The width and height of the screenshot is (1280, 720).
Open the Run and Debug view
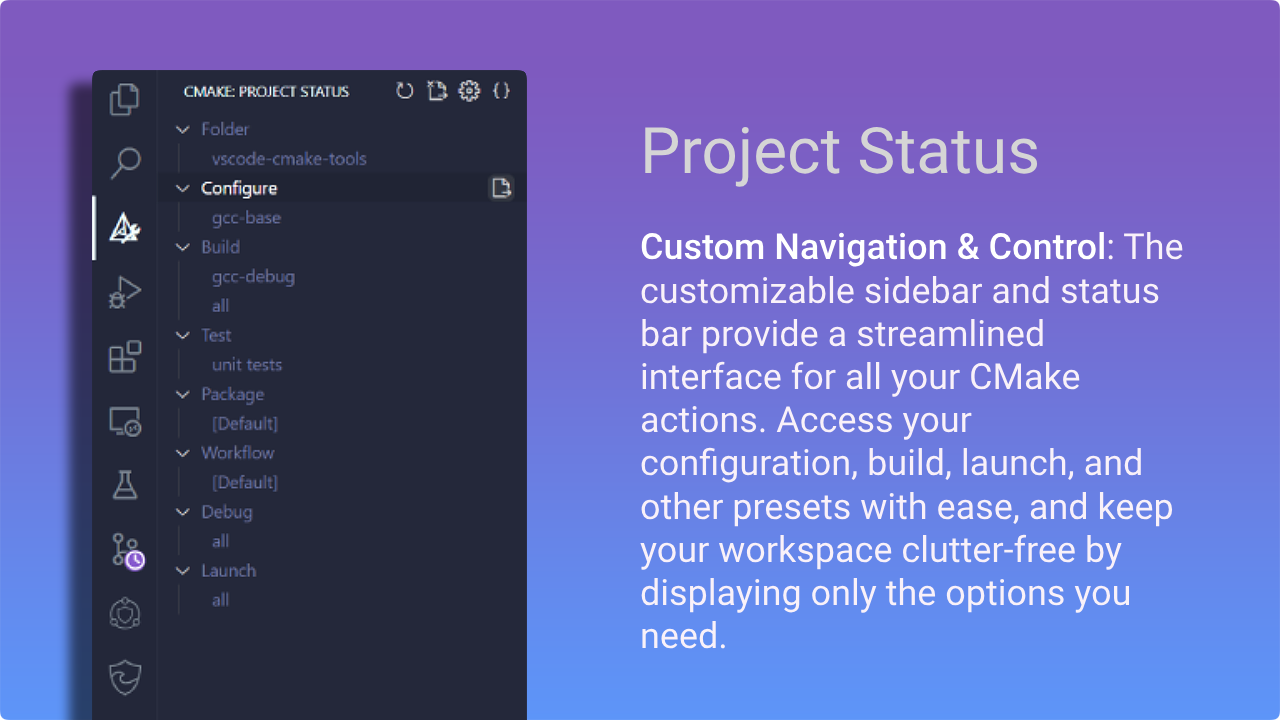pyautogui.click(x=124, y=292)
